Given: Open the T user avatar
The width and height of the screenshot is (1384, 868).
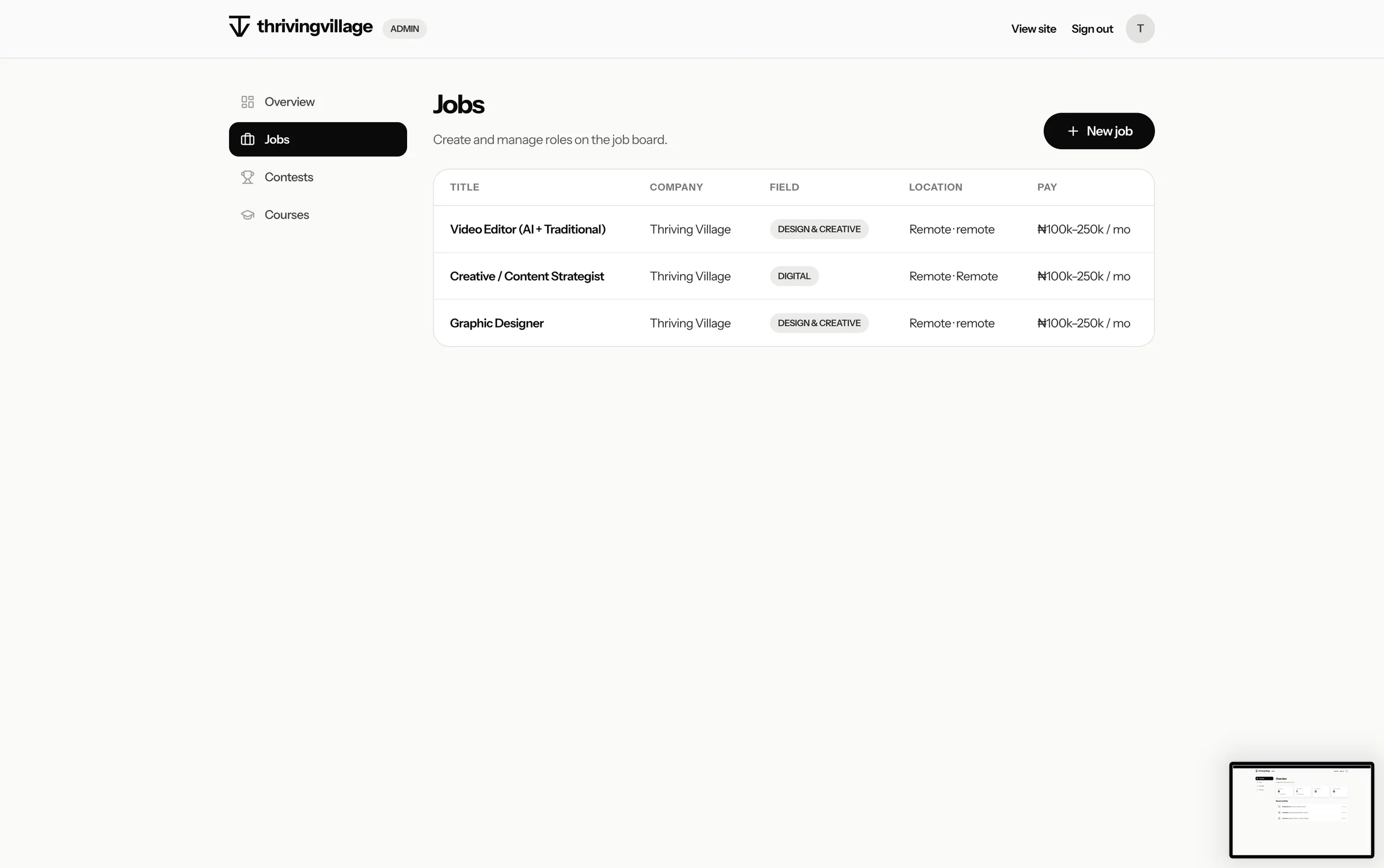Looking at the screenshot, I should click(1140, 29).
